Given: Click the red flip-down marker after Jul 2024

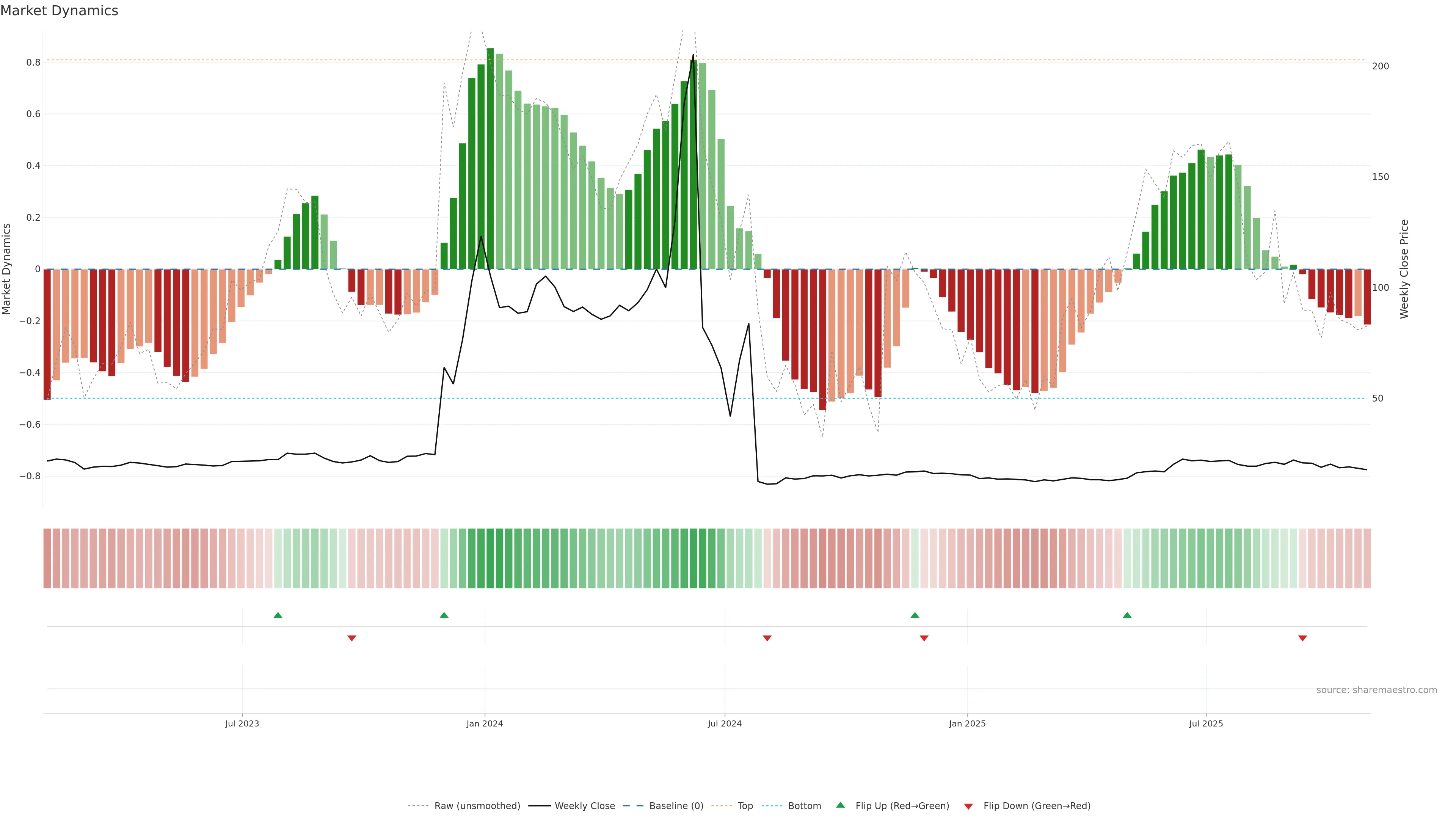Looking at the screenshot, I should (767, 638).
